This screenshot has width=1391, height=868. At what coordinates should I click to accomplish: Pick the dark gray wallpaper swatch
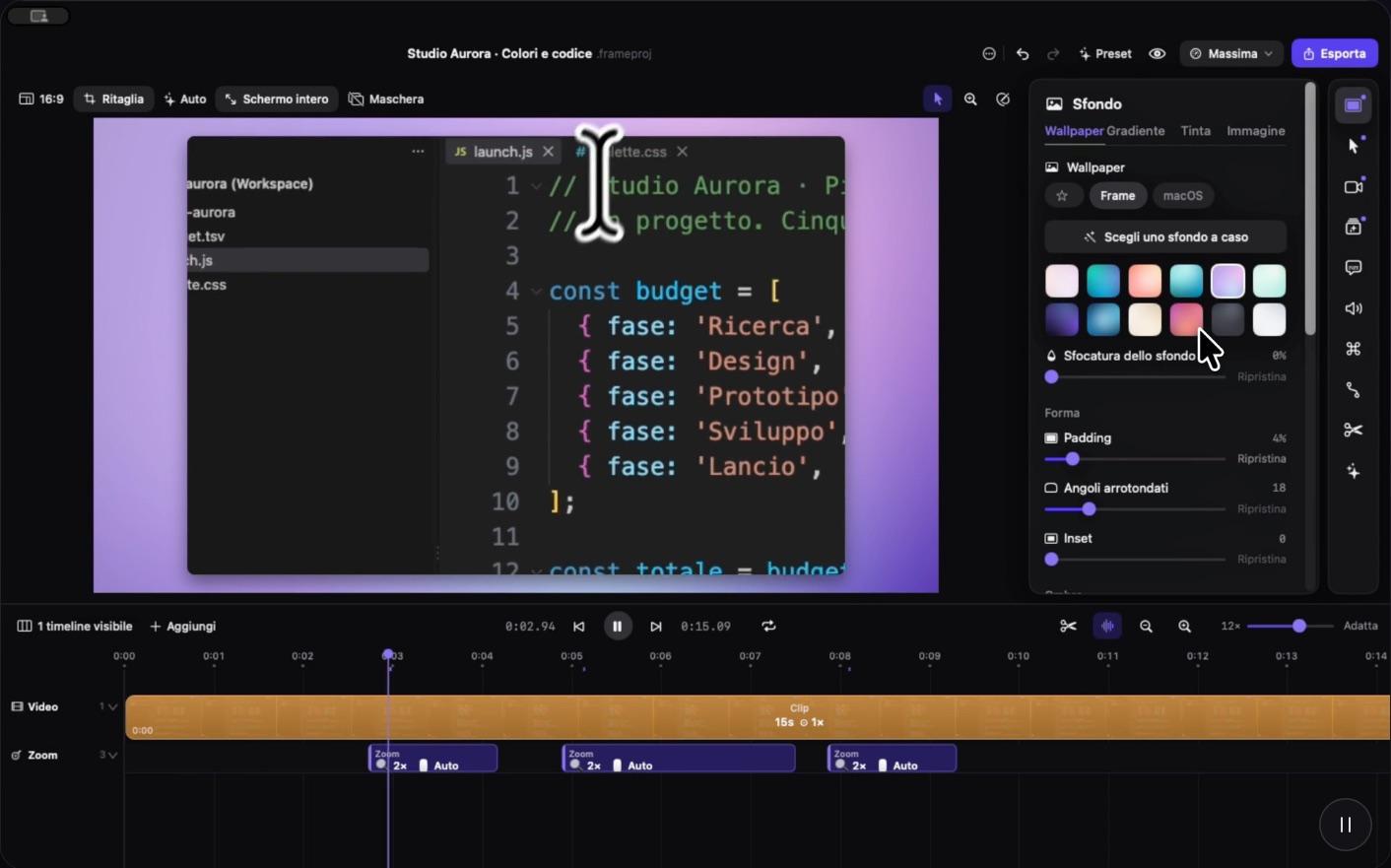point(1227,319)
